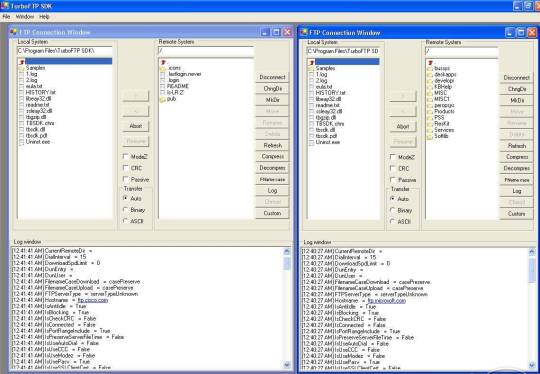Screen dimensions: 540x374
Task: Click ChngDir in the cisco window
Action: 272,89
